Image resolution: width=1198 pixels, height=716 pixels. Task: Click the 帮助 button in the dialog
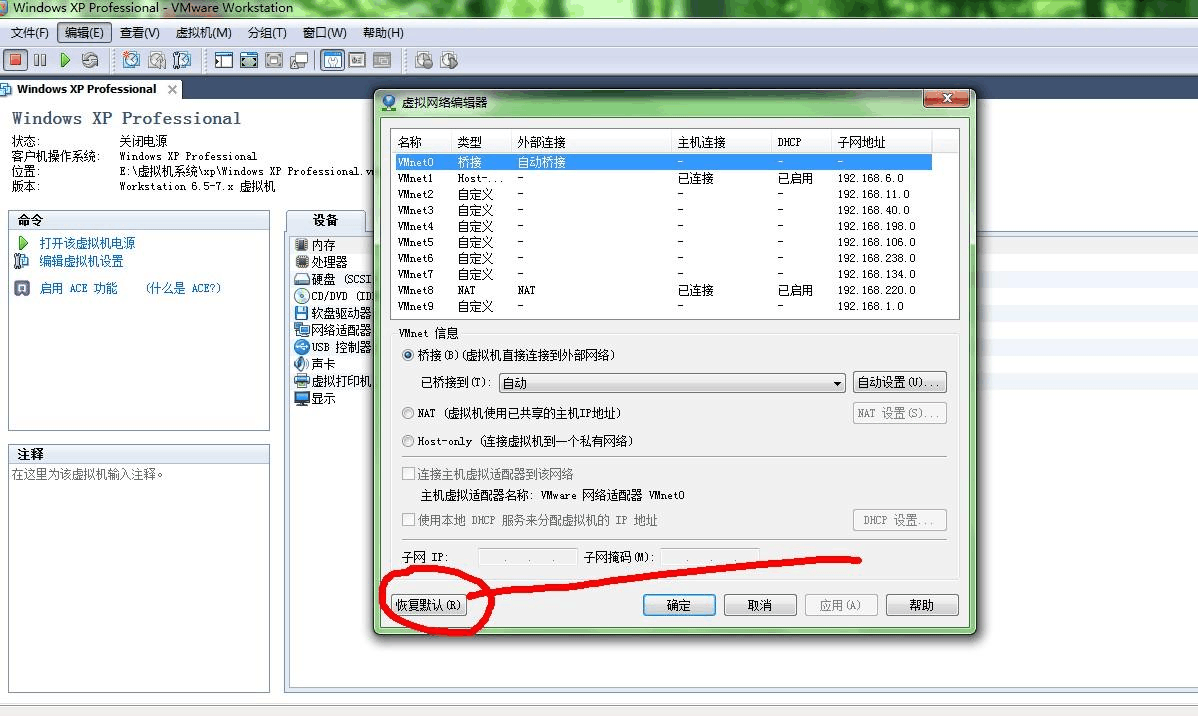[921, 605]
